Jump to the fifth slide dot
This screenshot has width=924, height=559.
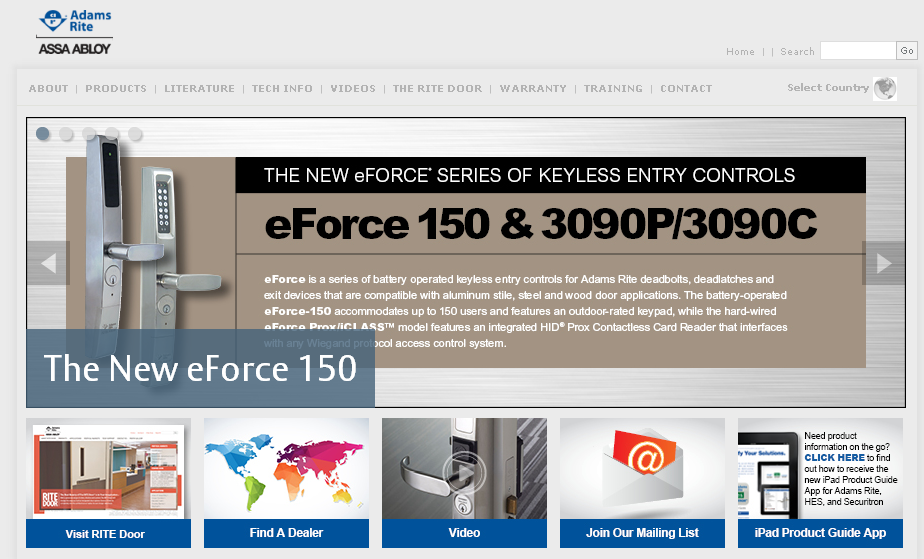tap(135, 133)
